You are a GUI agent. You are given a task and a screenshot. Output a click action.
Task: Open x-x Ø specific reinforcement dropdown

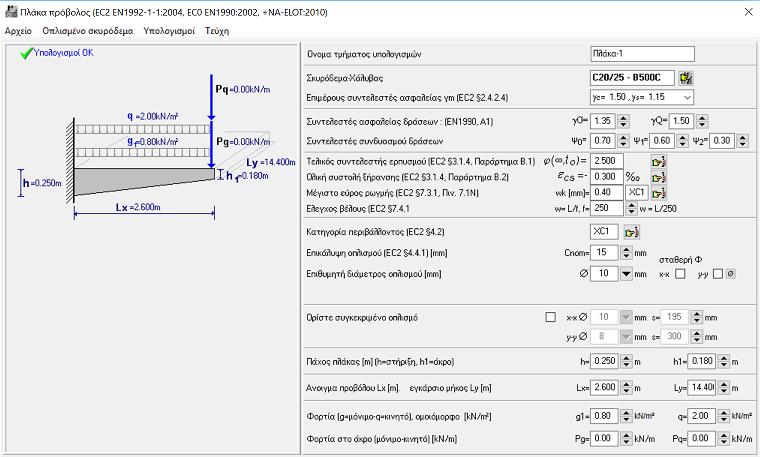pyautogui.click(x=626, y=317)
